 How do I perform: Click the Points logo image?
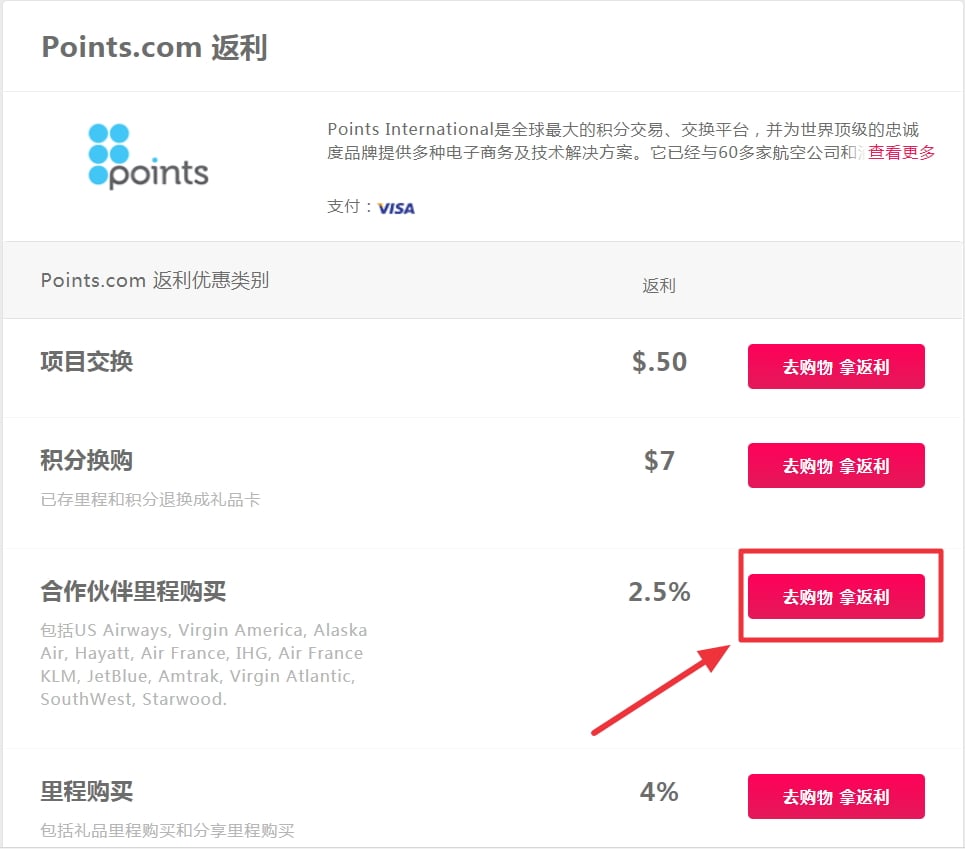pyautogui.click(x=148, y=156)
